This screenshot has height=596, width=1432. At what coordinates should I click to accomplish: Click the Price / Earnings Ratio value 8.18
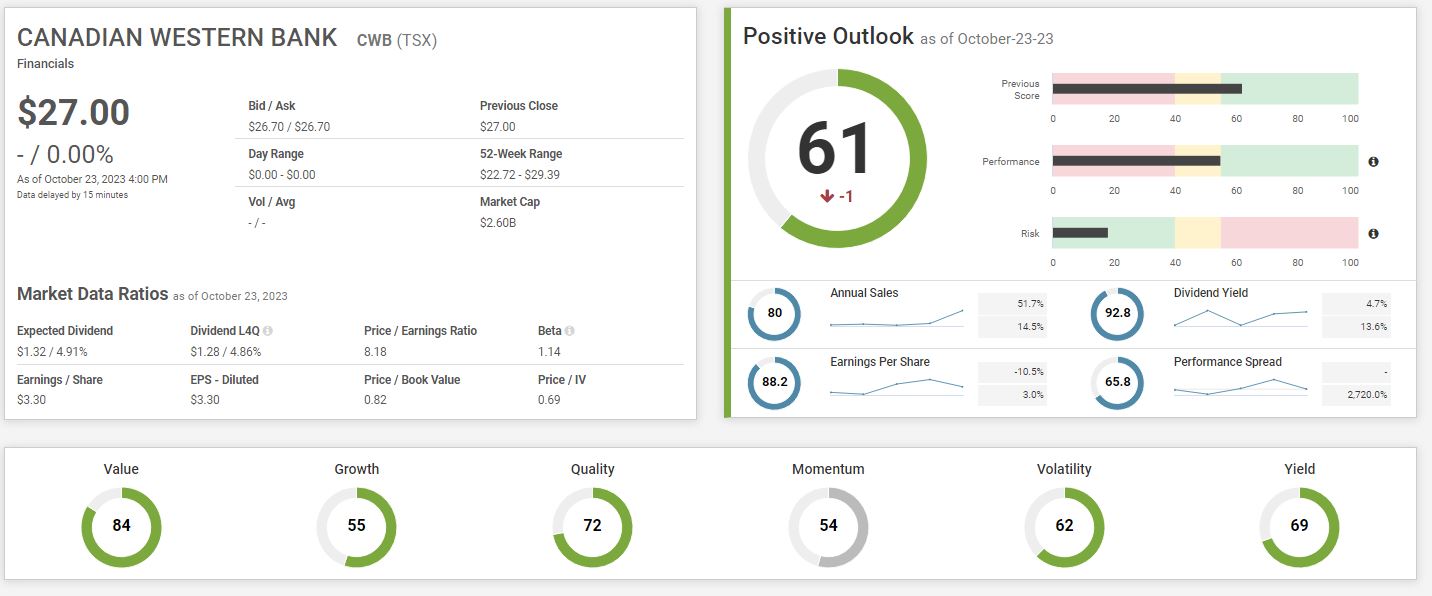click(x=375, y=352)
